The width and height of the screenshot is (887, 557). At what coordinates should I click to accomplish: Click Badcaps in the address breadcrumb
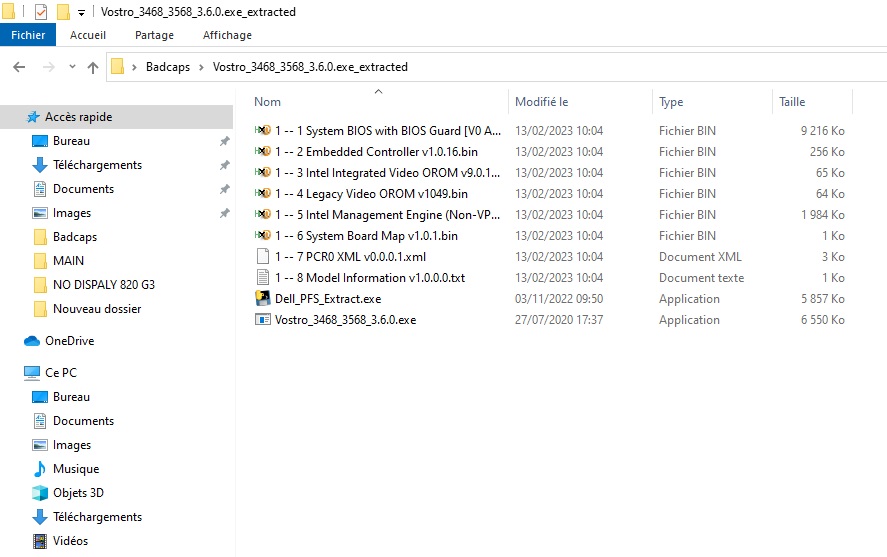click(168, 67)
